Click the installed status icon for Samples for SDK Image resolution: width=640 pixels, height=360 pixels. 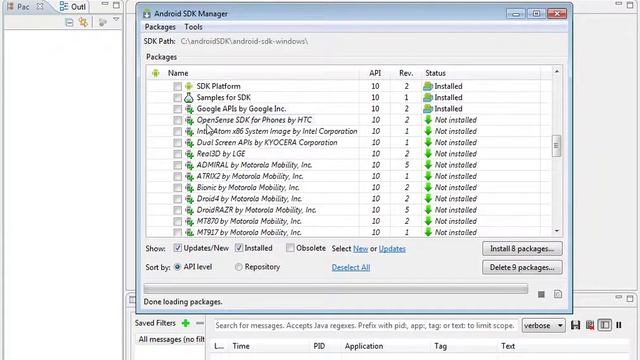click(x=428, y=98)
